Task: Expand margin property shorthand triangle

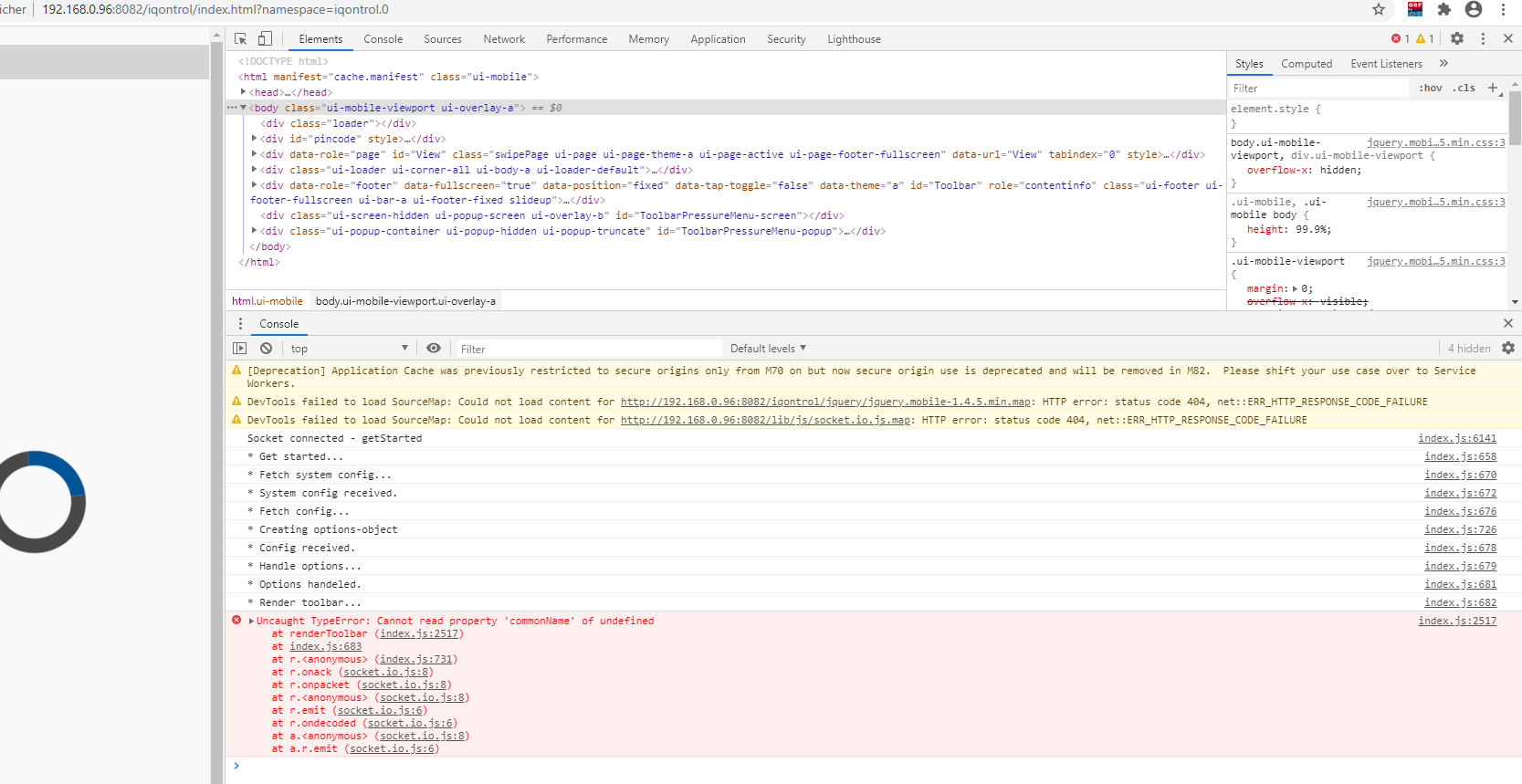Action: [1295, 288]
